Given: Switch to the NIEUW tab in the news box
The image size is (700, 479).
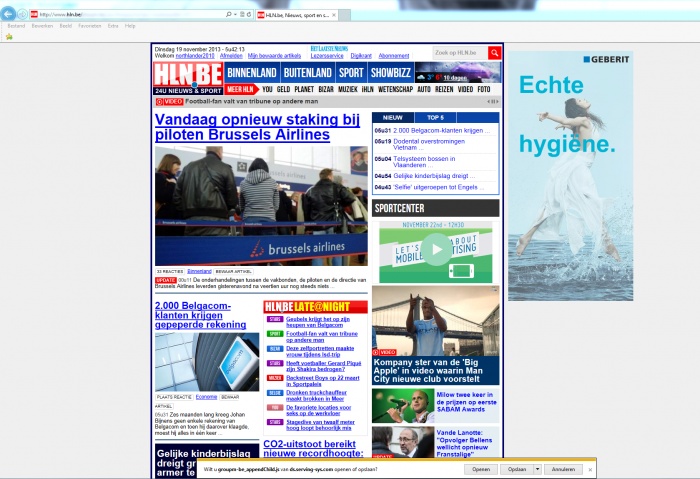Looking at the screenshot, I should pos(393,118).
